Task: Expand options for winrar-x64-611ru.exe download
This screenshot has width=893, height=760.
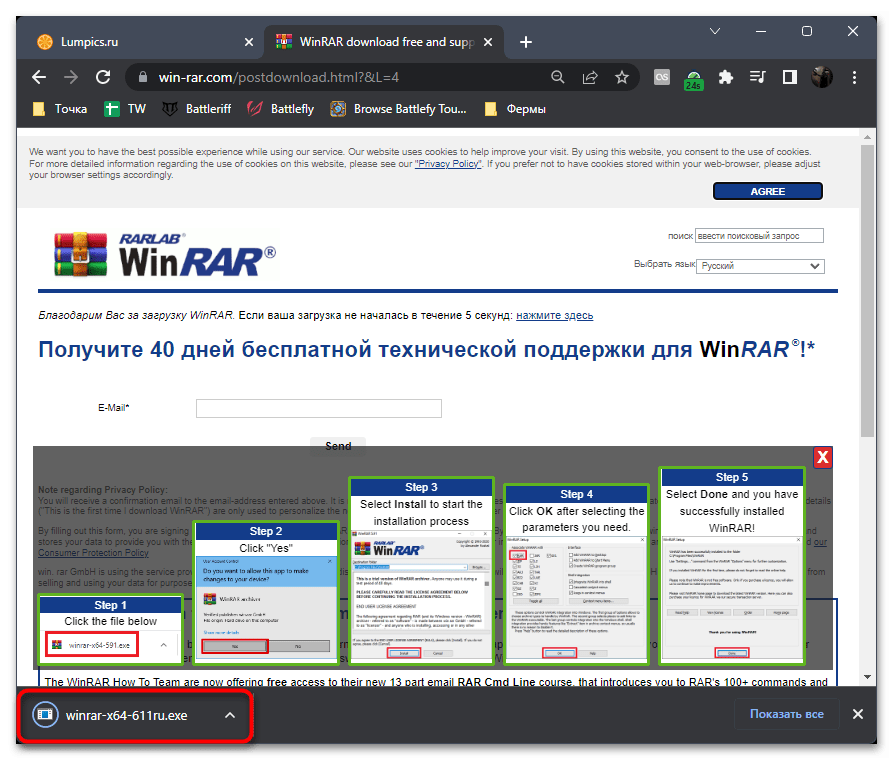Action: pos(230,715)
